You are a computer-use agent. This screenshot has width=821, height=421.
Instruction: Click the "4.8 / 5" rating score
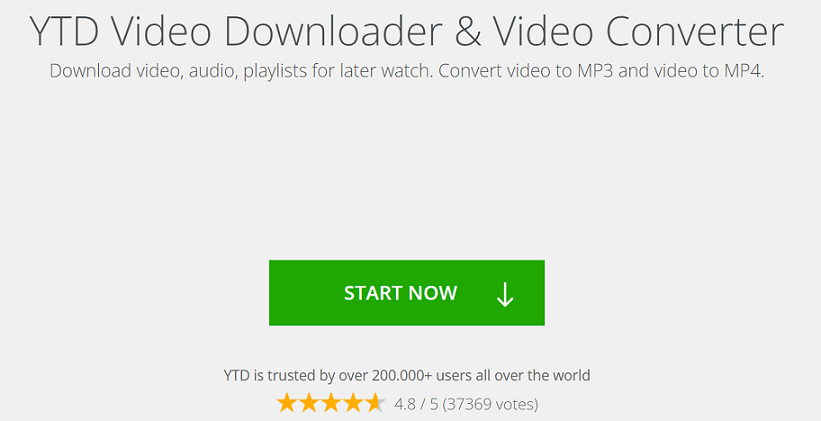pyautogui.click(x=416, y=404)
